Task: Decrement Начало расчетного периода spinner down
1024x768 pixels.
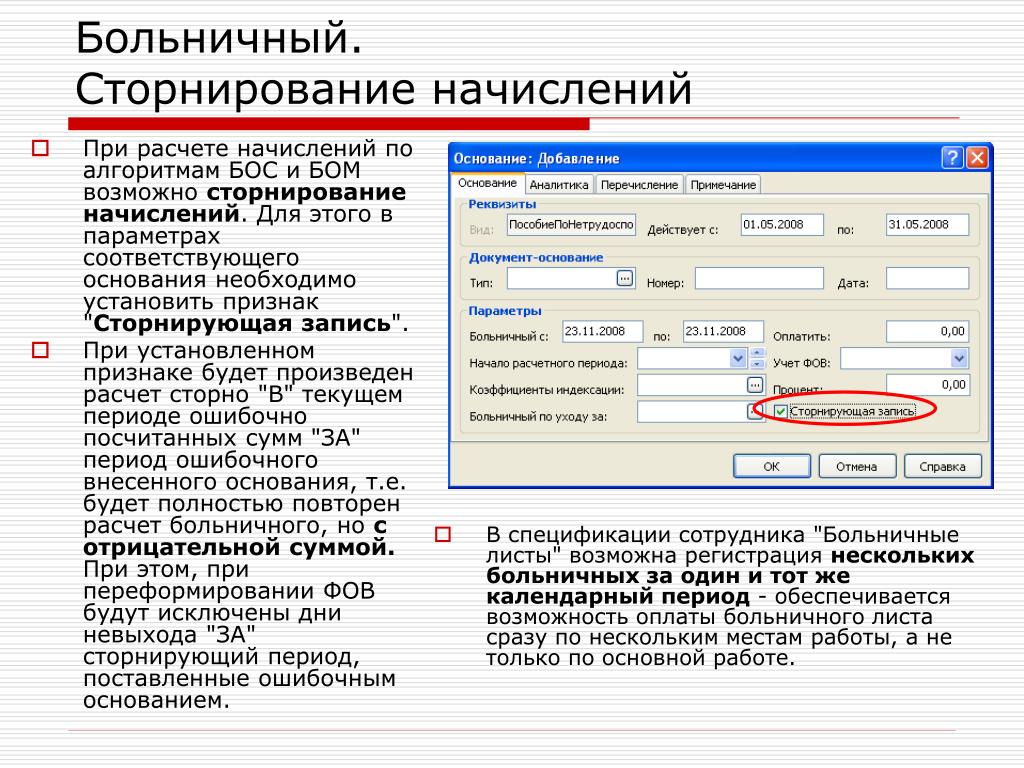Action: (x=758, y=363)
